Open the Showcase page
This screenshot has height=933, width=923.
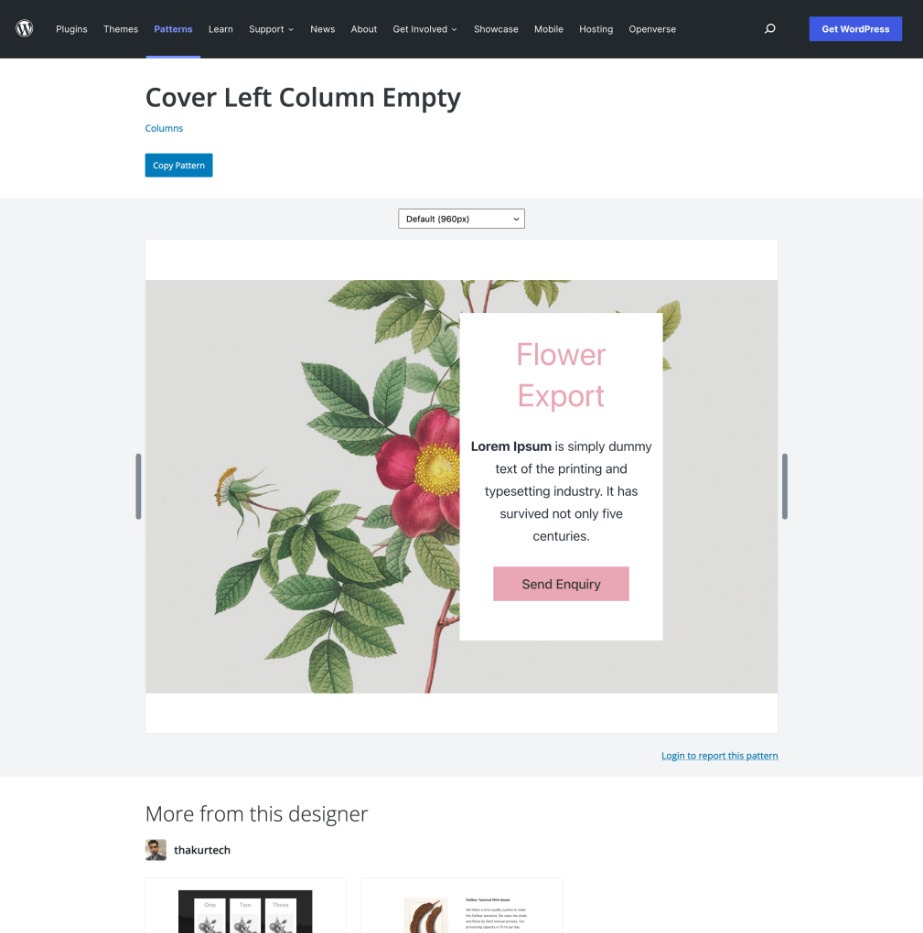click(x=496, y=29)
